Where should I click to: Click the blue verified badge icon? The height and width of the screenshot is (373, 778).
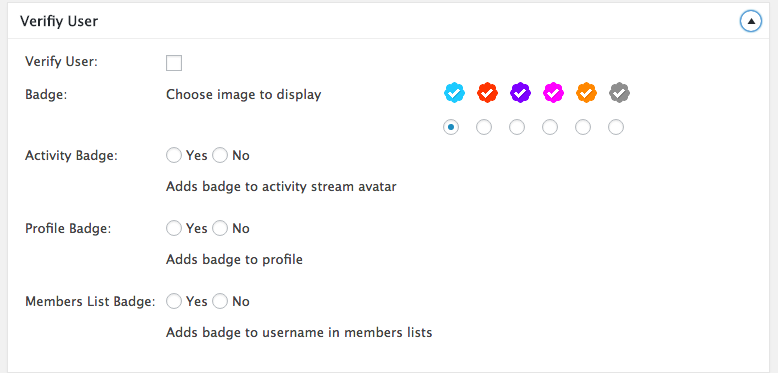[454, 93]
